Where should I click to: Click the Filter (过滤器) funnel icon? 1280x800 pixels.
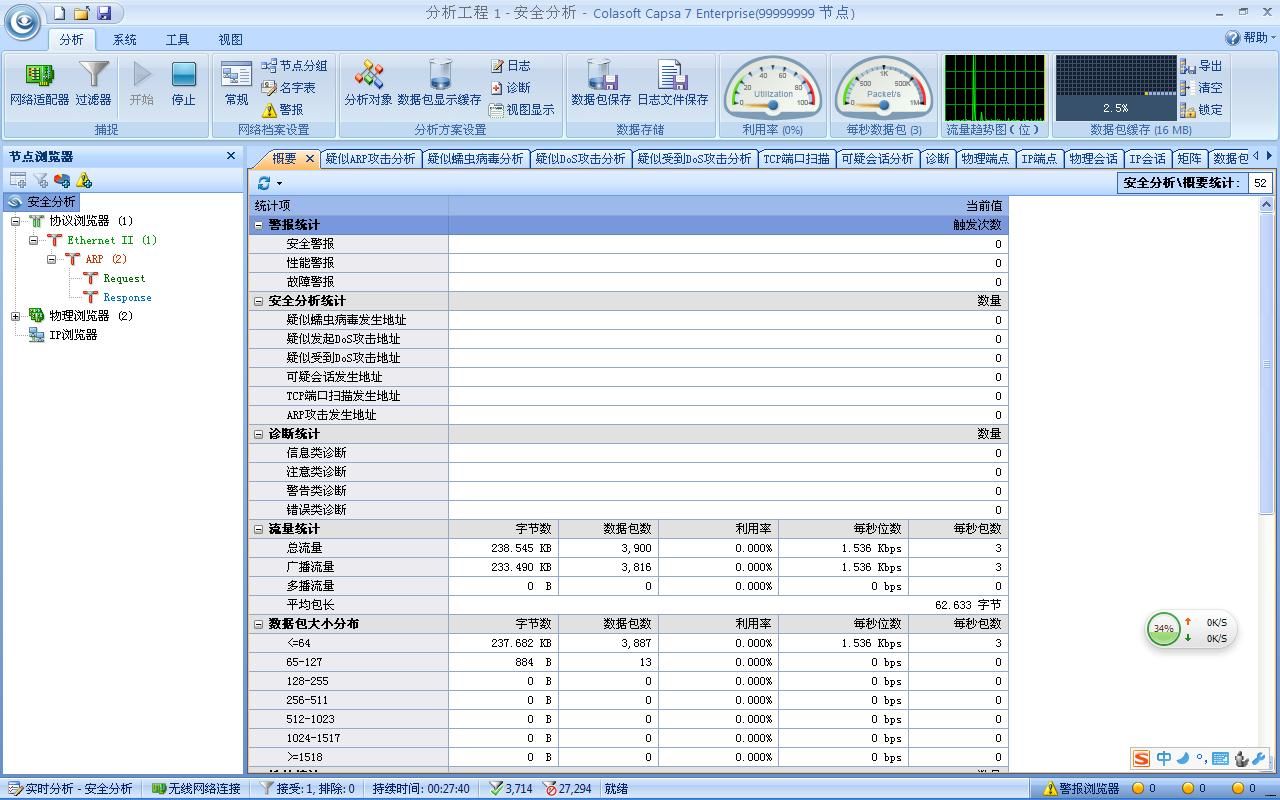[93, 83]
